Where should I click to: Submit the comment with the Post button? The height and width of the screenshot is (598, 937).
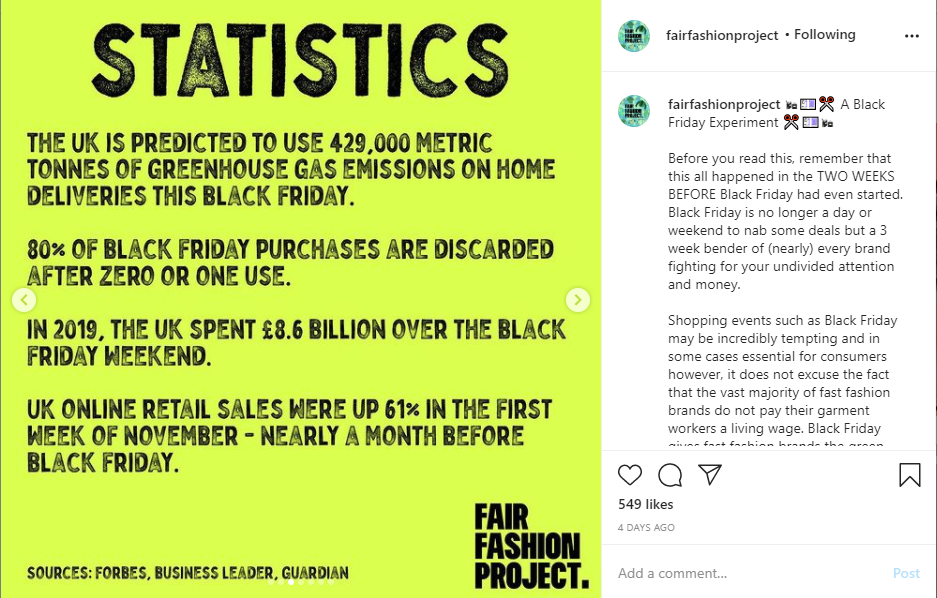pyautogui.click(x=906, y=573)
